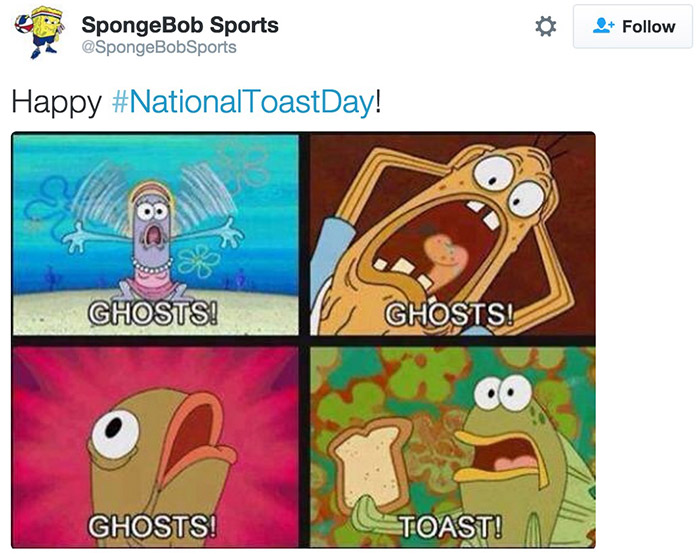
Task: Click the SpongeBob Sports profile avatar
Action: tap(38, 34)
